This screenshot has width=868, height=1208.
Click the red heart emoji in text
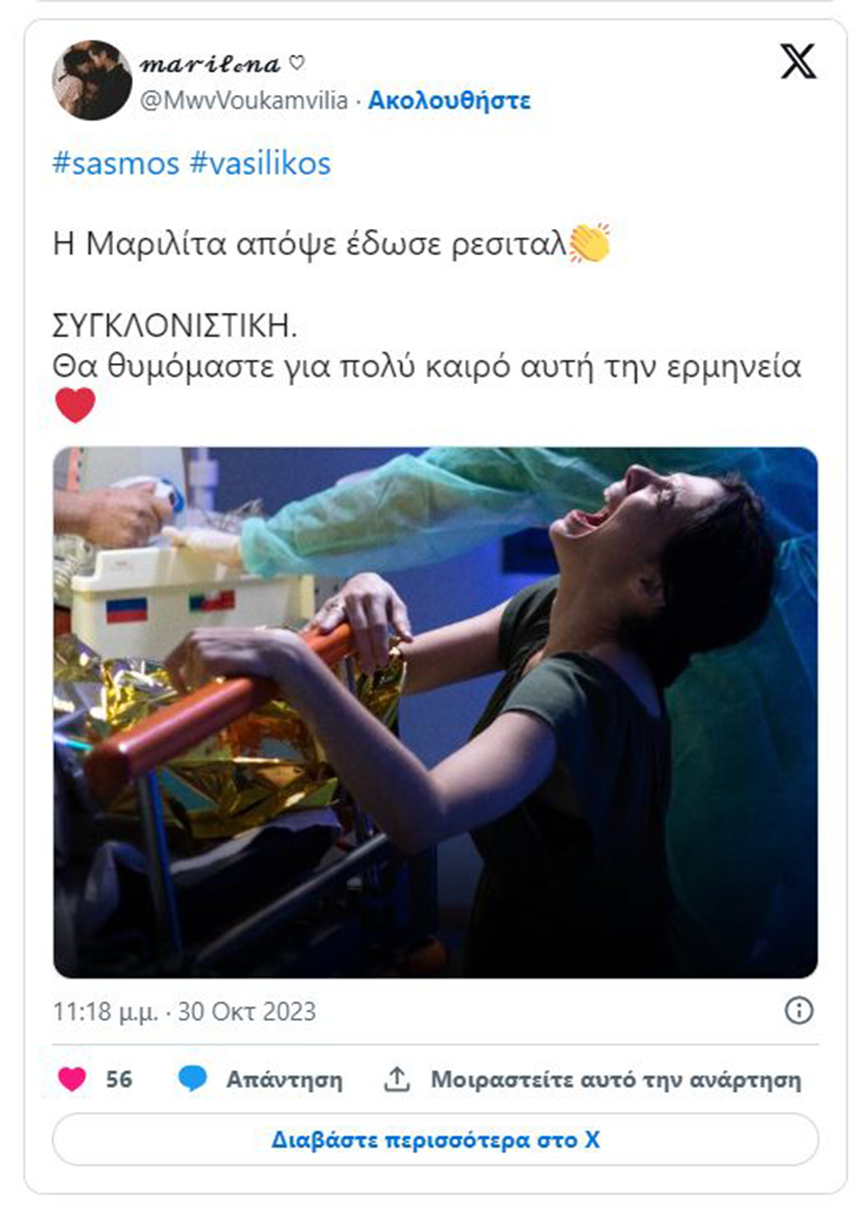tap(75, 405)
